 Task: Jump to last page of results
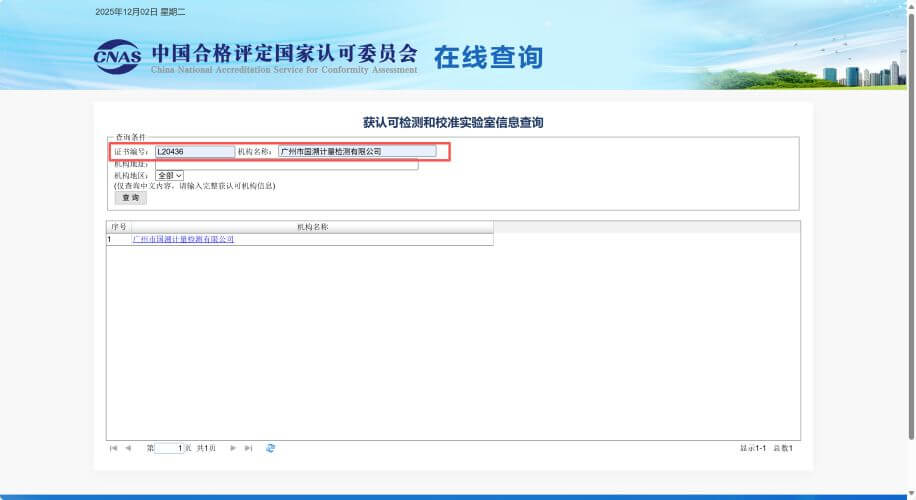pyautogui.click(x=248, y=448)
